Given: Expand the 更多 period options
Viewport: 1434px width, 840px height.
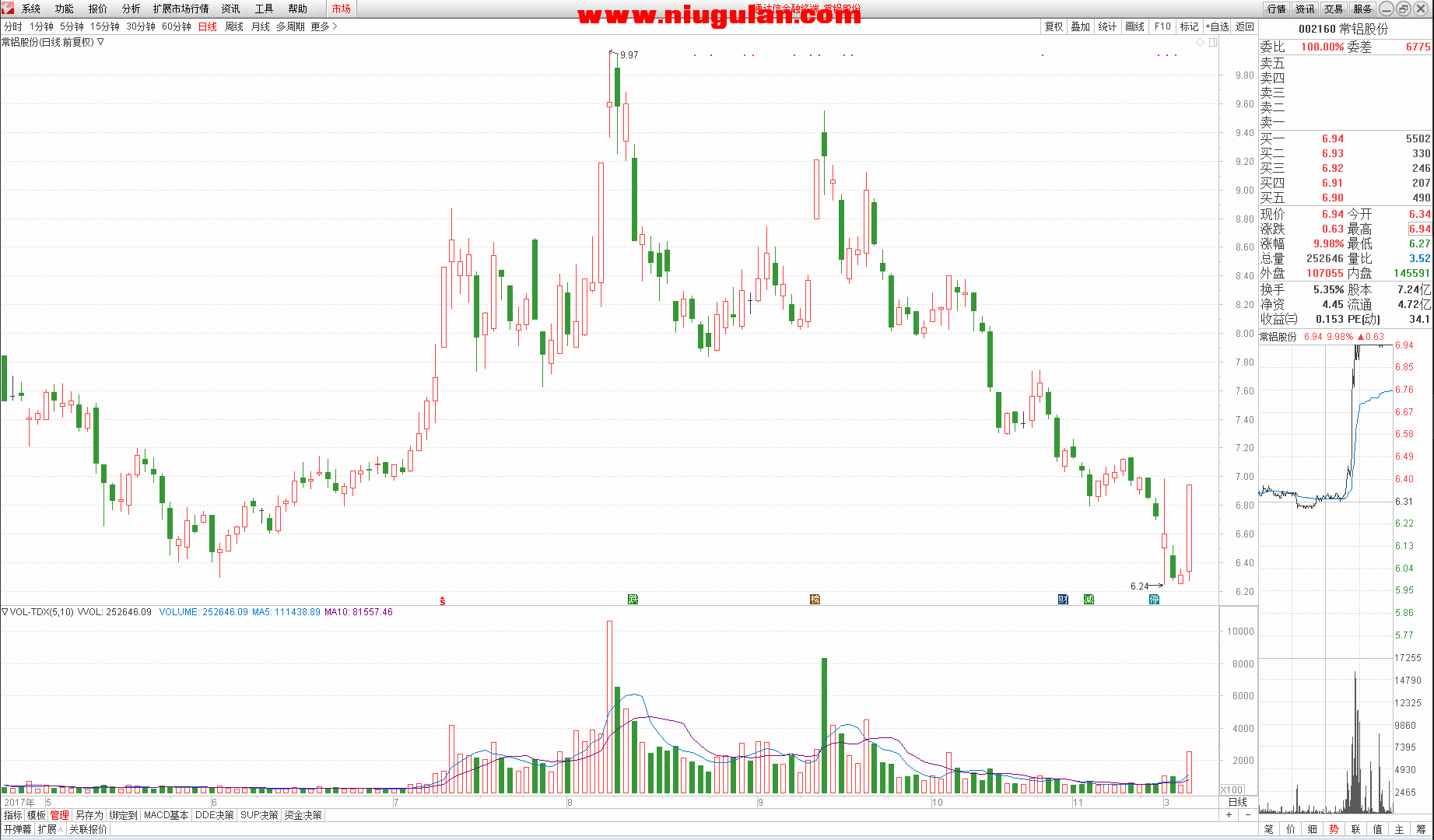Looking at the screenshot, I should pos(324,26).
